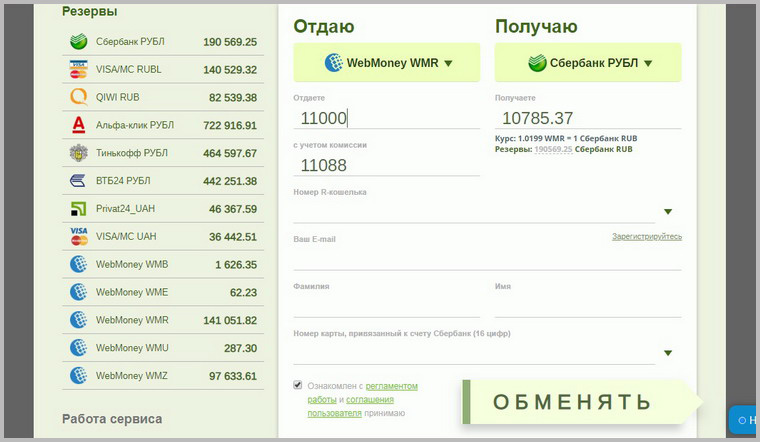760x442 pixels.
Task: Click the Работа сервиса heading
Action: point(112,419)
